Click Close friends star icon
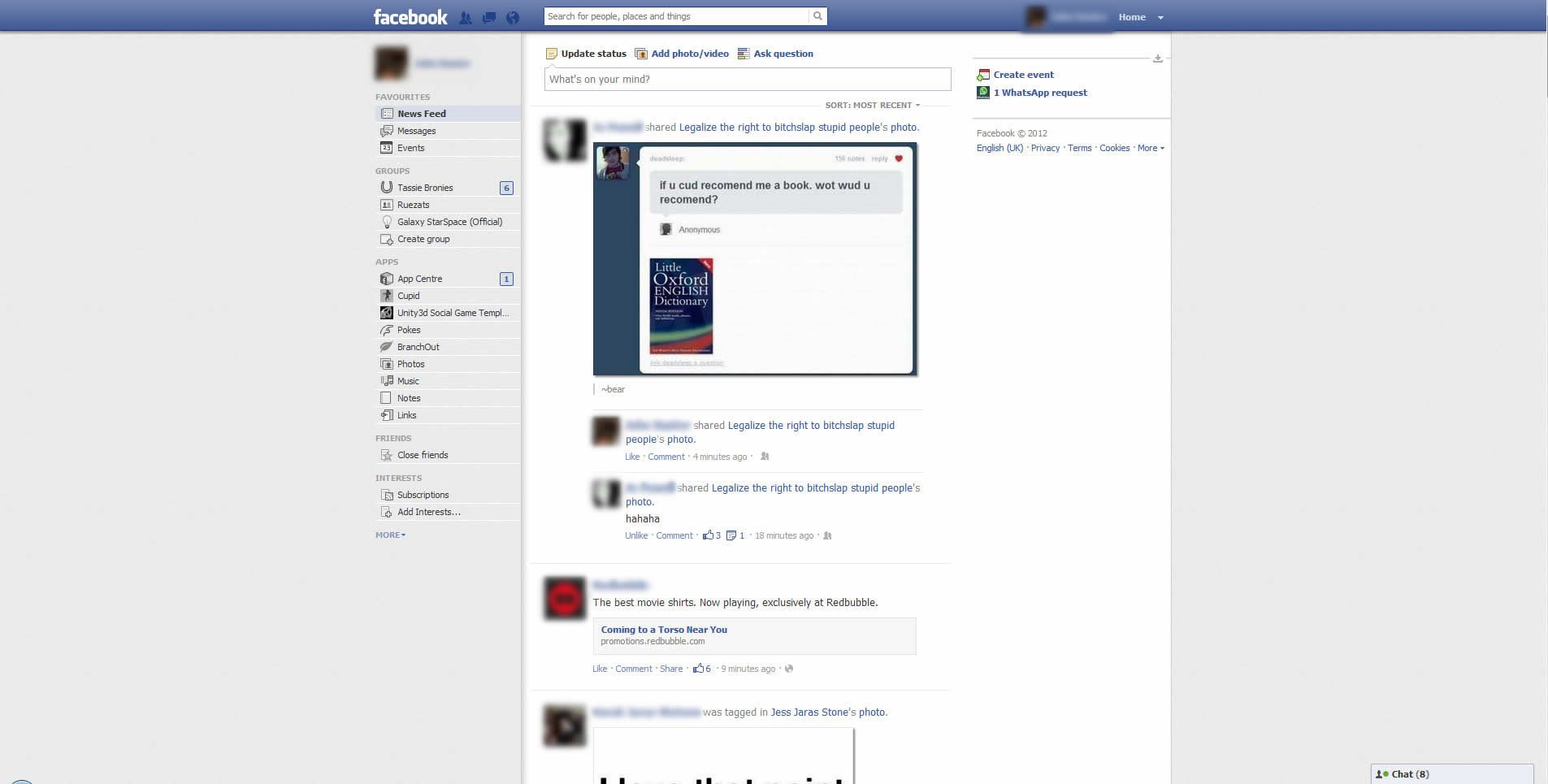Image resolution: width=1548 pixels, height=784 pixels. 387,455
